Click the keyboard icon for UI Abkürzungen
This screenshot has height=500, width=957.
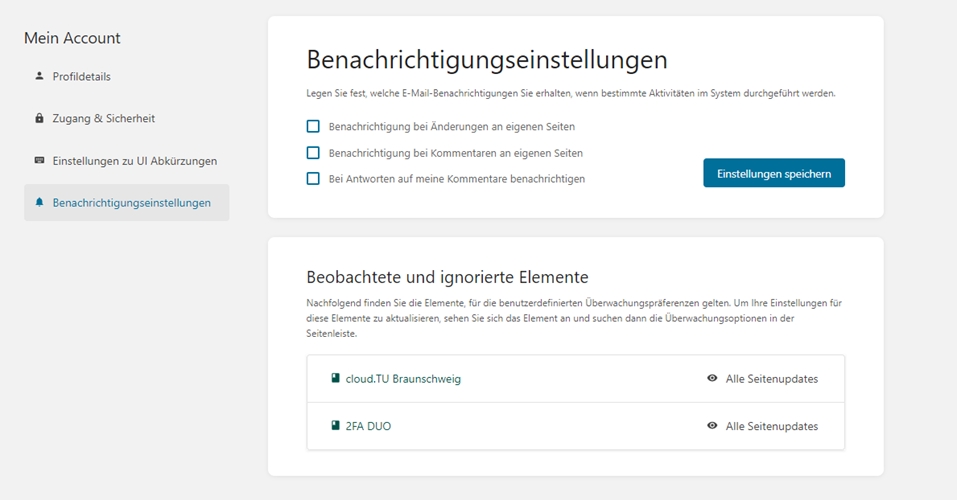40,160
